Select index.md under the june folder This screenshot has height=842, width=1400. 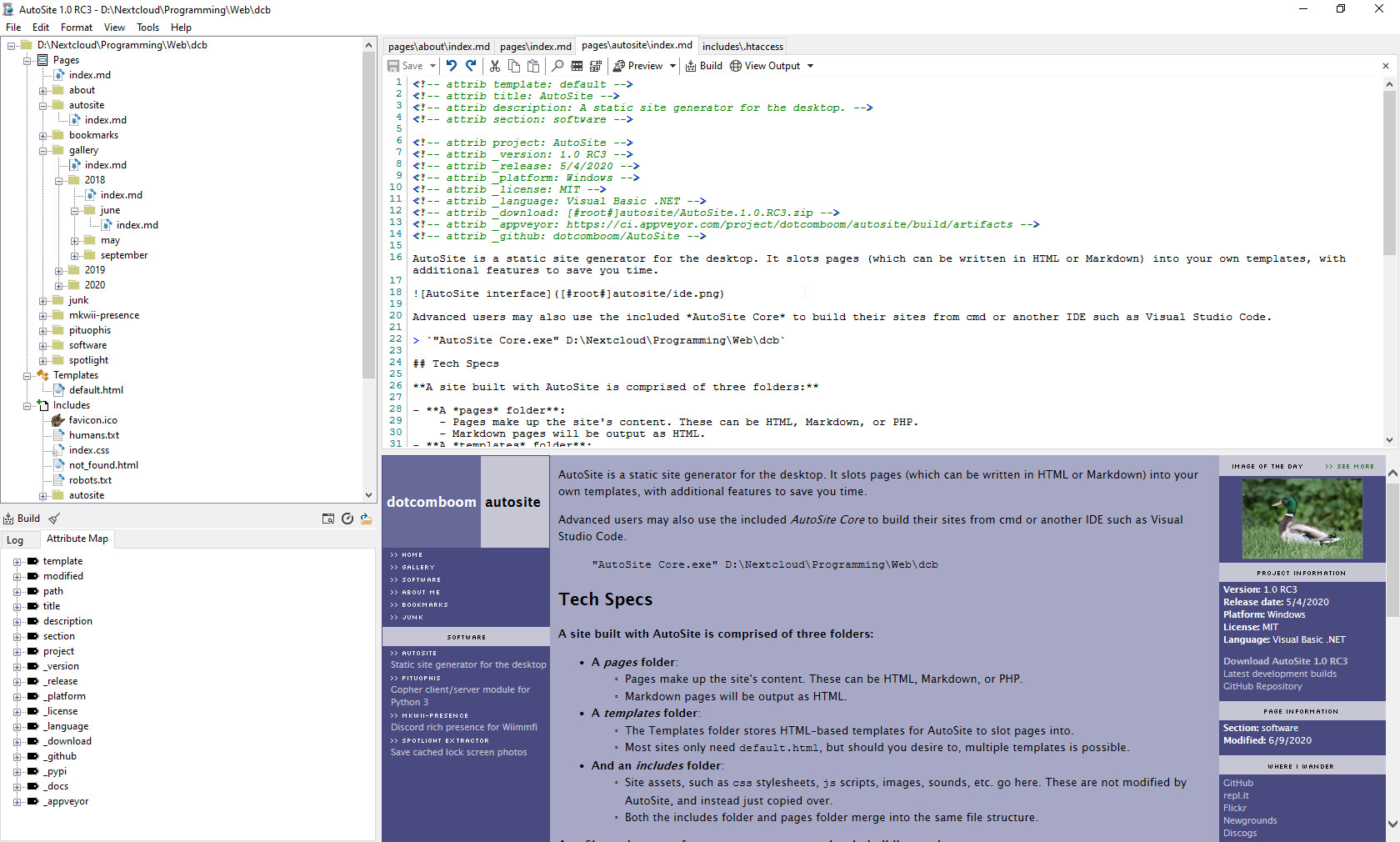point(137,225)
